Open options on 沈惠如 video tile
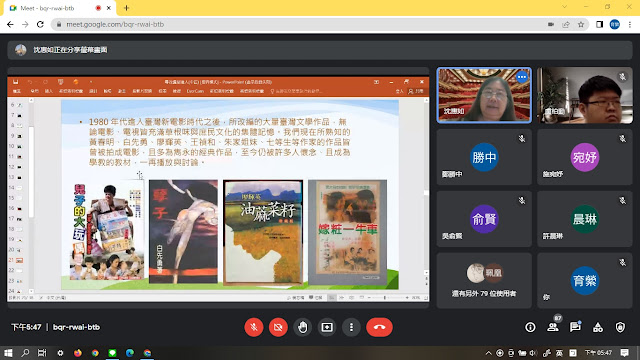 point(522,77)
